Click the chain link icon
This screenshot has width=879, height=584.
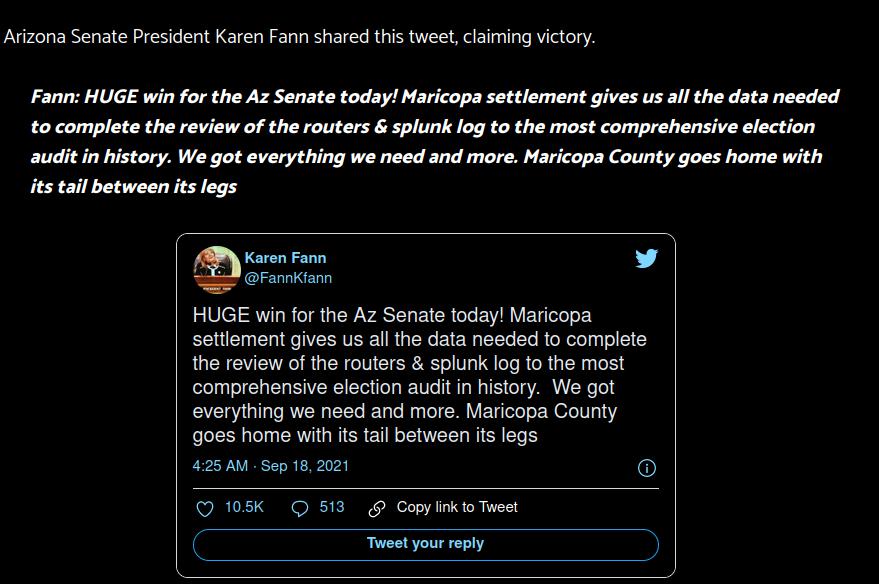point(377,508)
